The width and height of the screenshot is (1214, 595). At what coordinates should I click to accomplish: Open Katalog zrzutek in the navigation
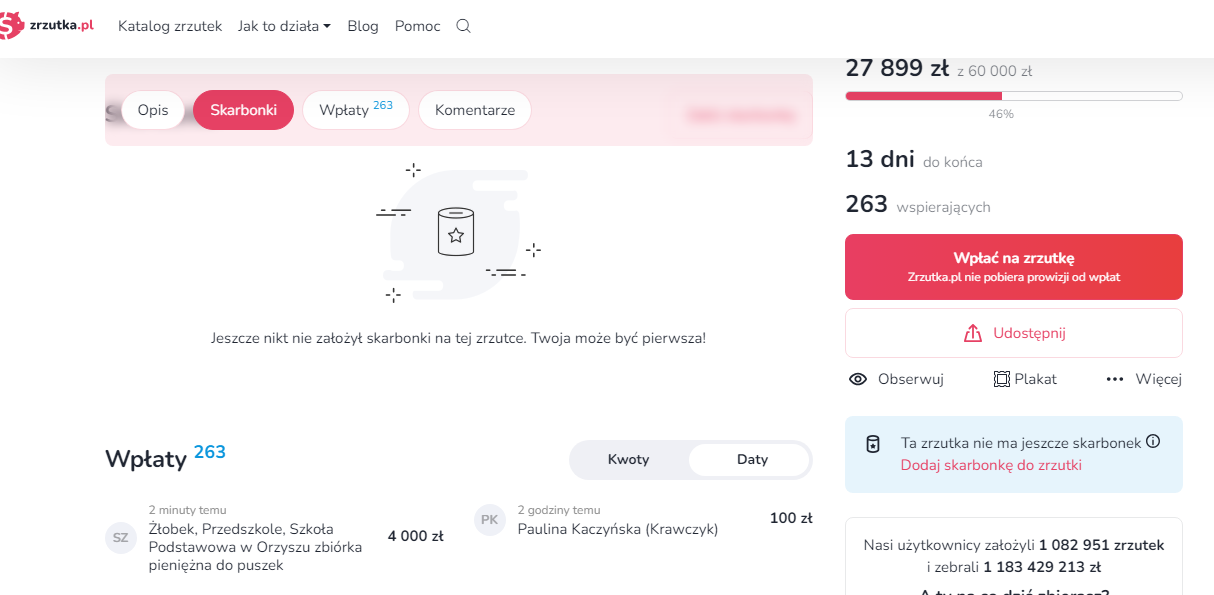click(170, 26)
